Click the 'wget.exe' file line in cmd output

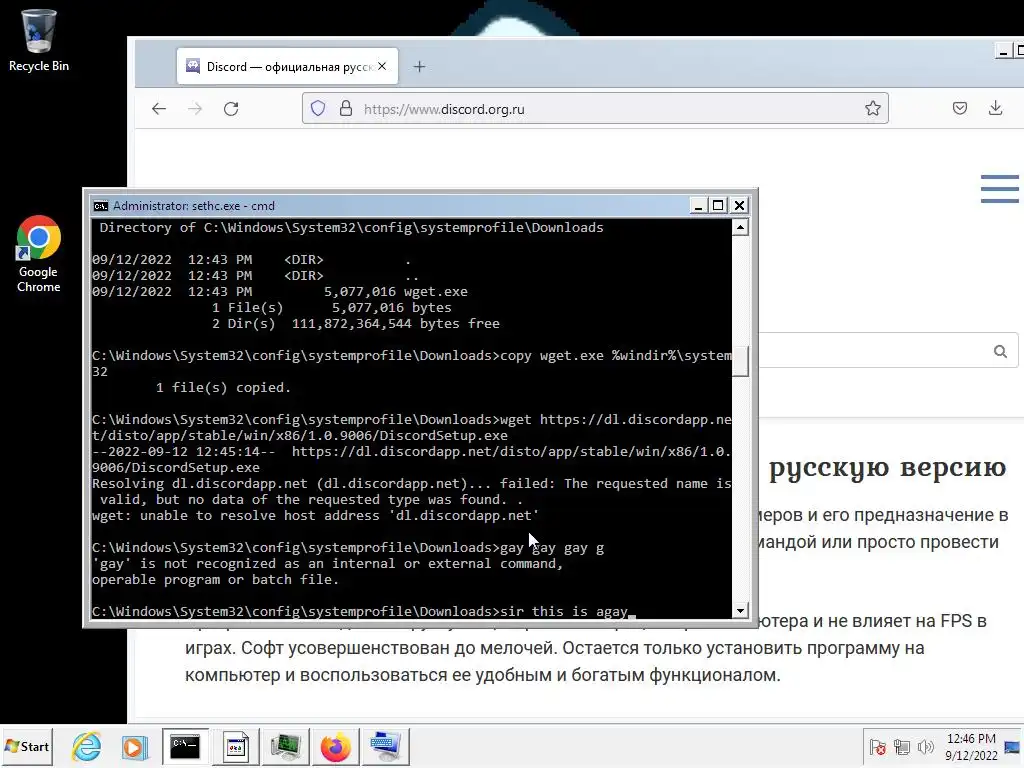[280, 291]
